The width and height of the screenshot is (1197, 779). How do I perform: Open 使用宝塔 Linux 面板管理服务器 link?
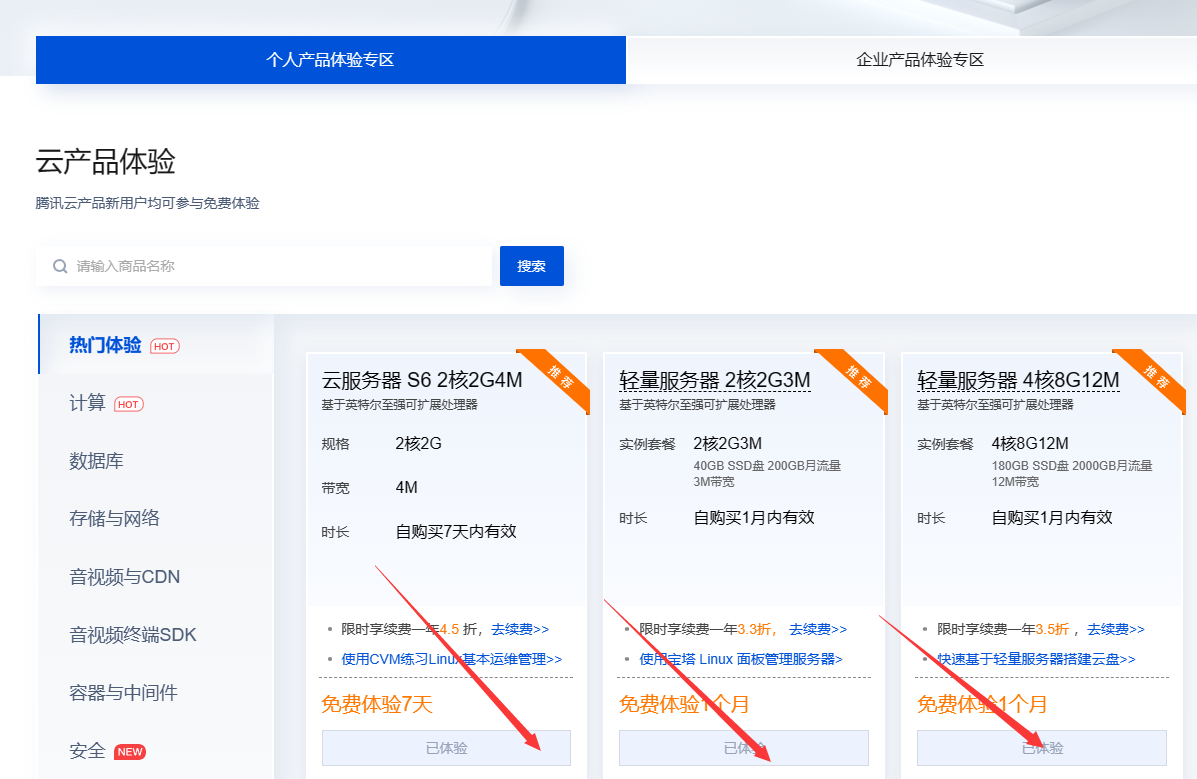(740, 659)
